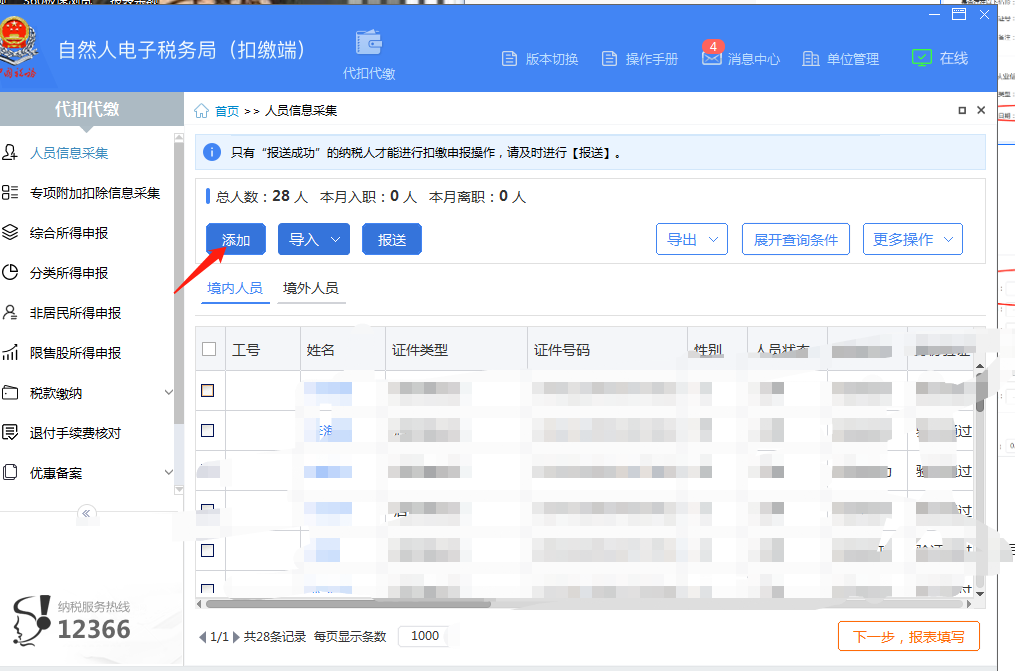Check the second row checkbox in table
Screen dimensions: 1015x671
click(x=208, y=431)
